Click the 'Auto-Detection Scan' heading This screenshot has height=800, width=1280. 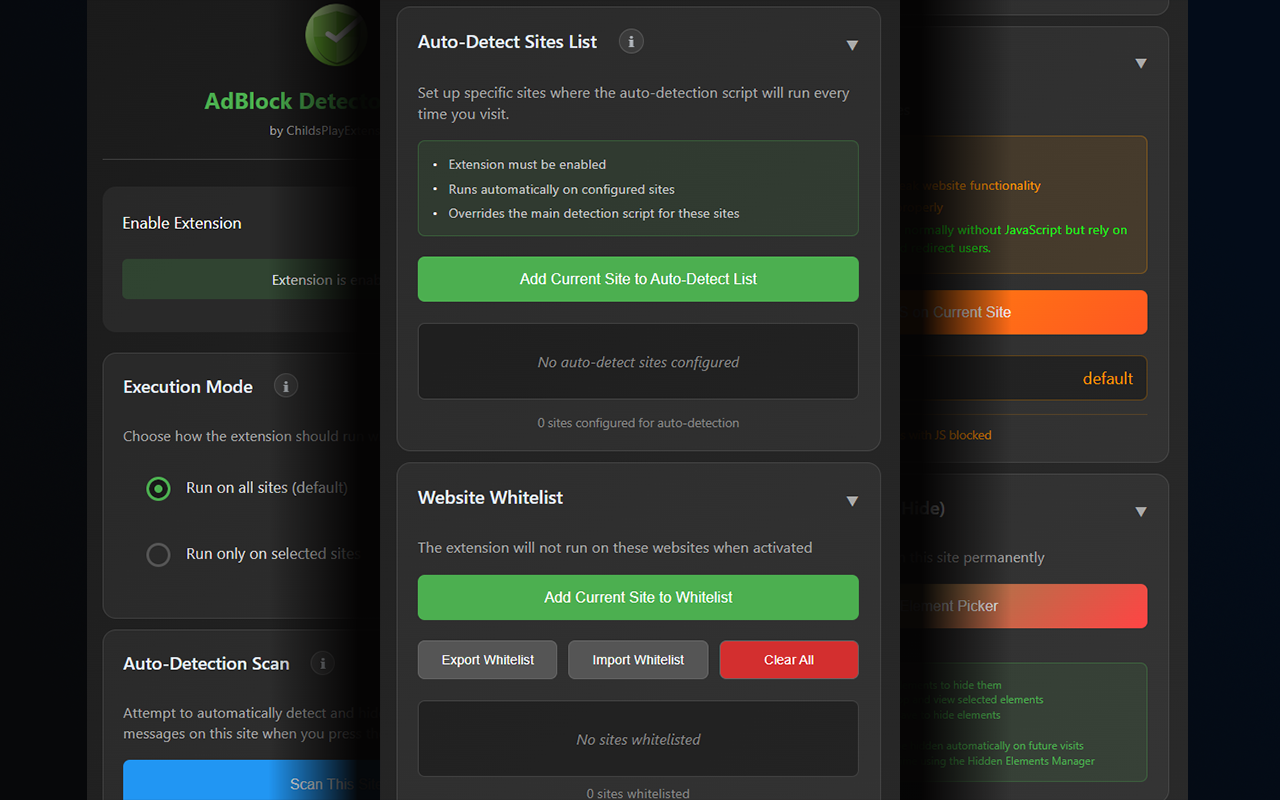206,664
